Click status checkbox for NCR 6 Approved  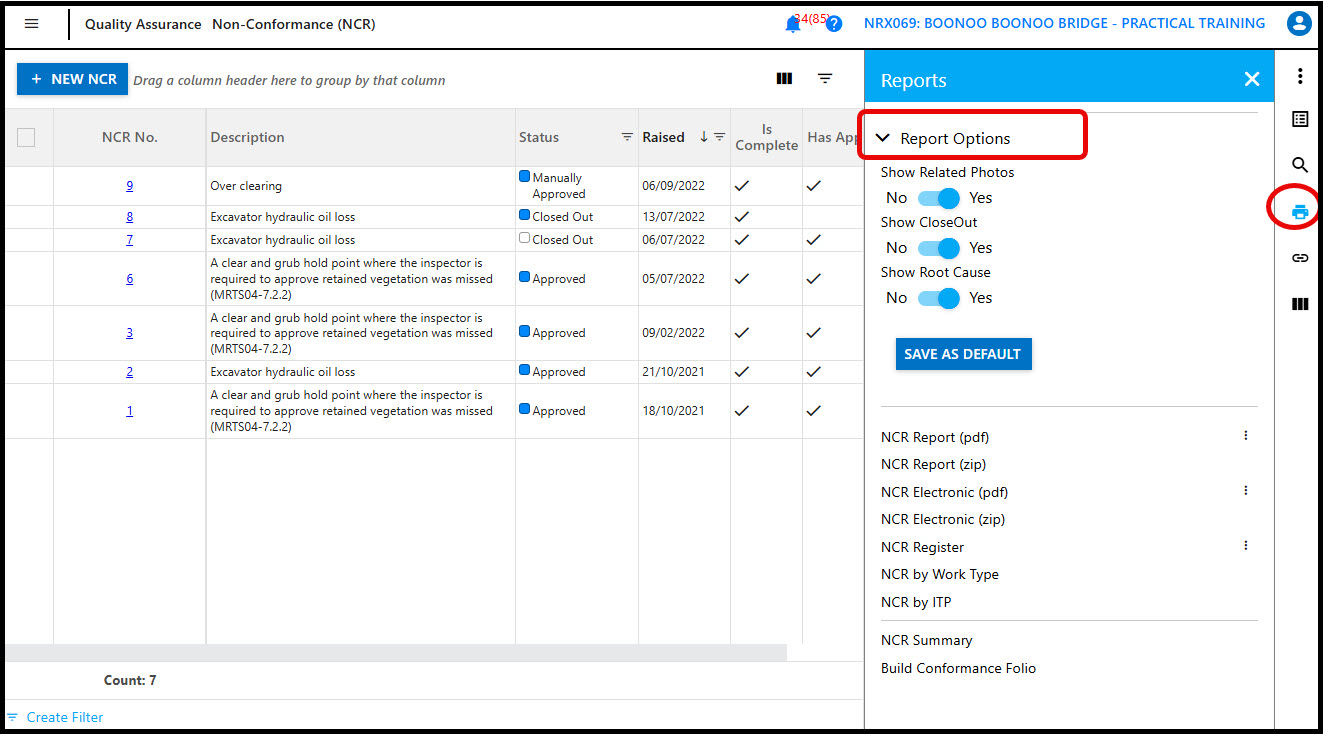[x=525, y=278]
